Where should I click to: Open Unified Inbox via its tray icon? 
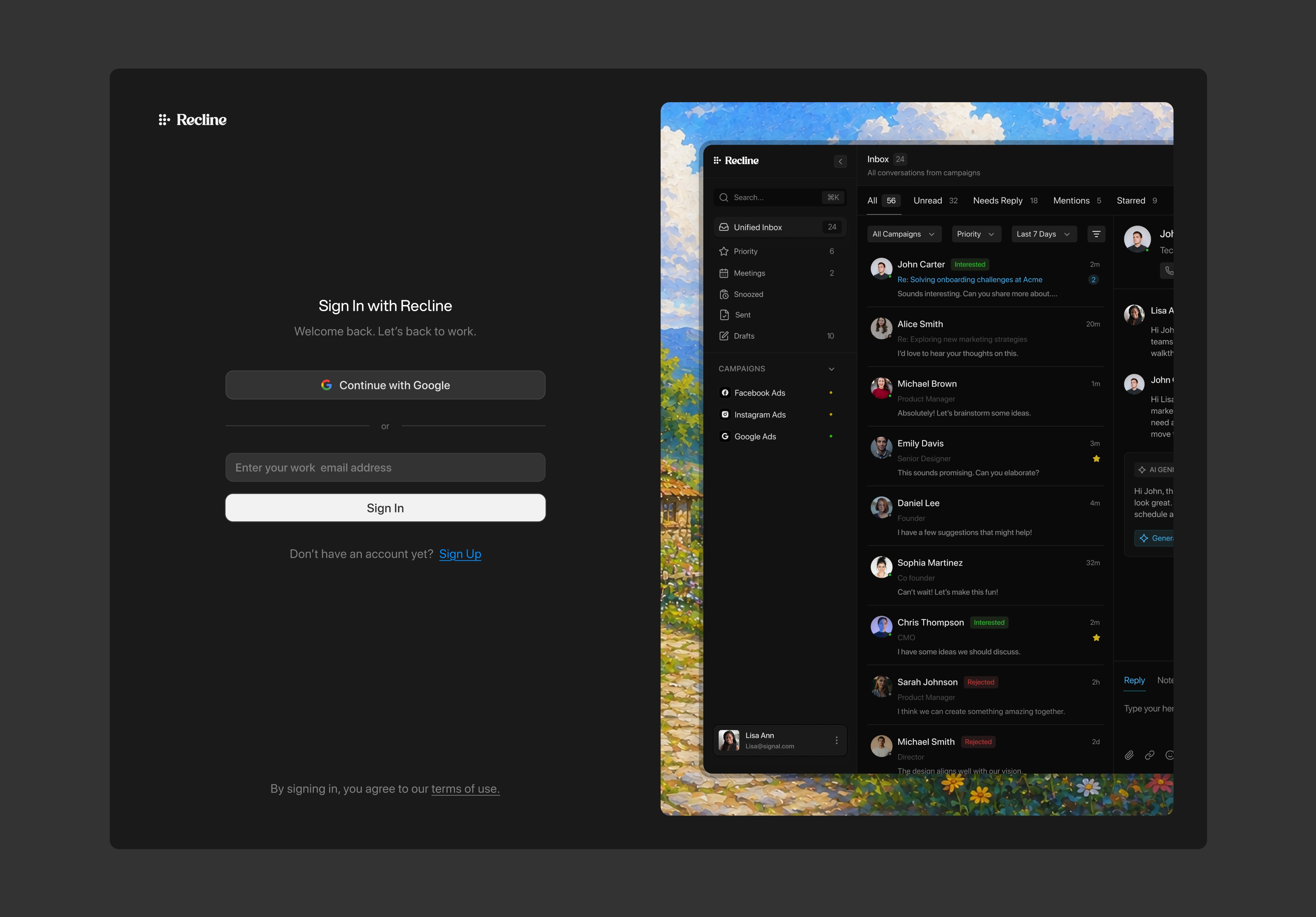click(724, 227)
